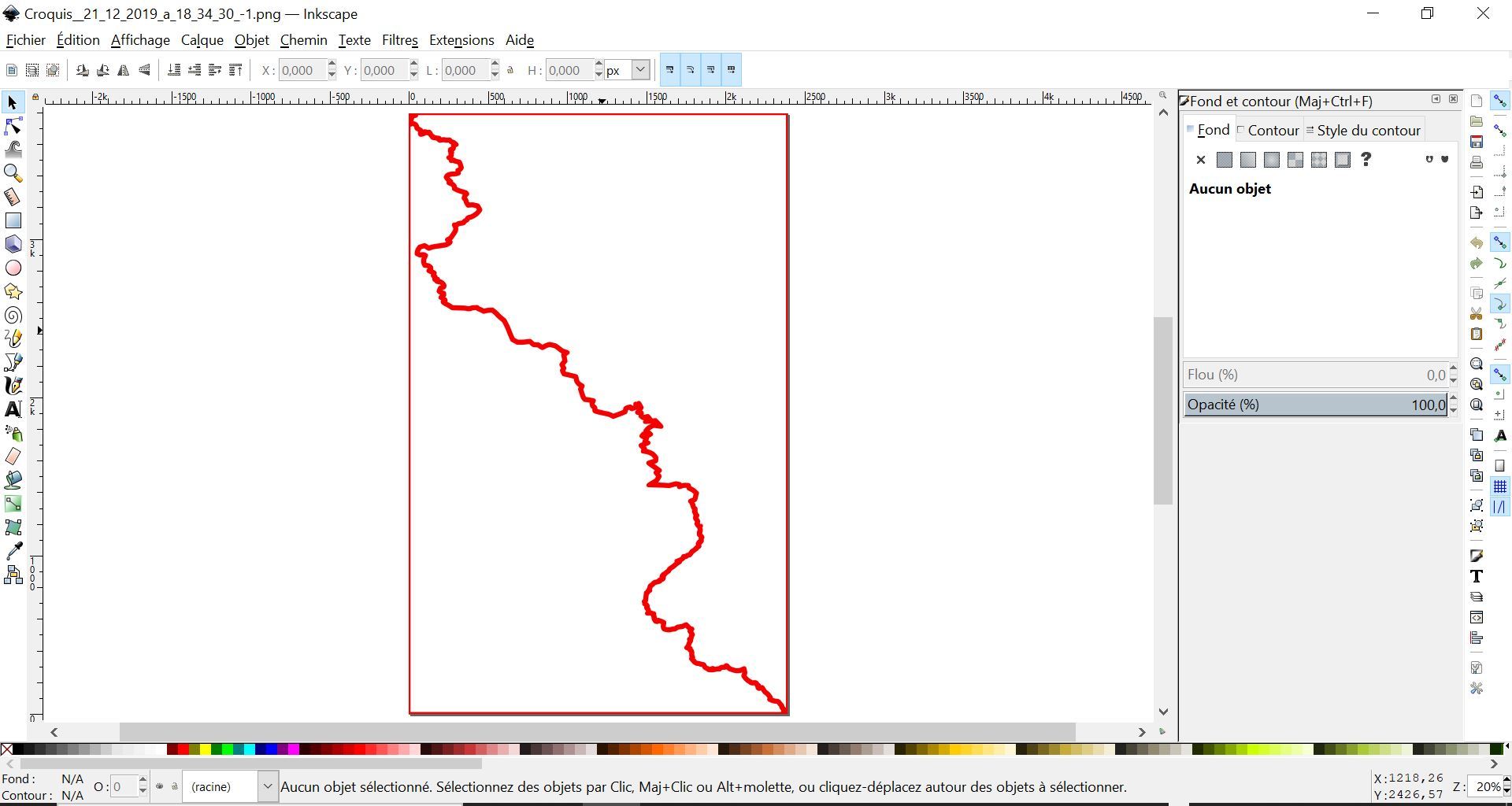Click the toggle layer visibility icon in status bar
Image resolution: width=1512 pixels, height=806 pixels.
click(160, 786)
